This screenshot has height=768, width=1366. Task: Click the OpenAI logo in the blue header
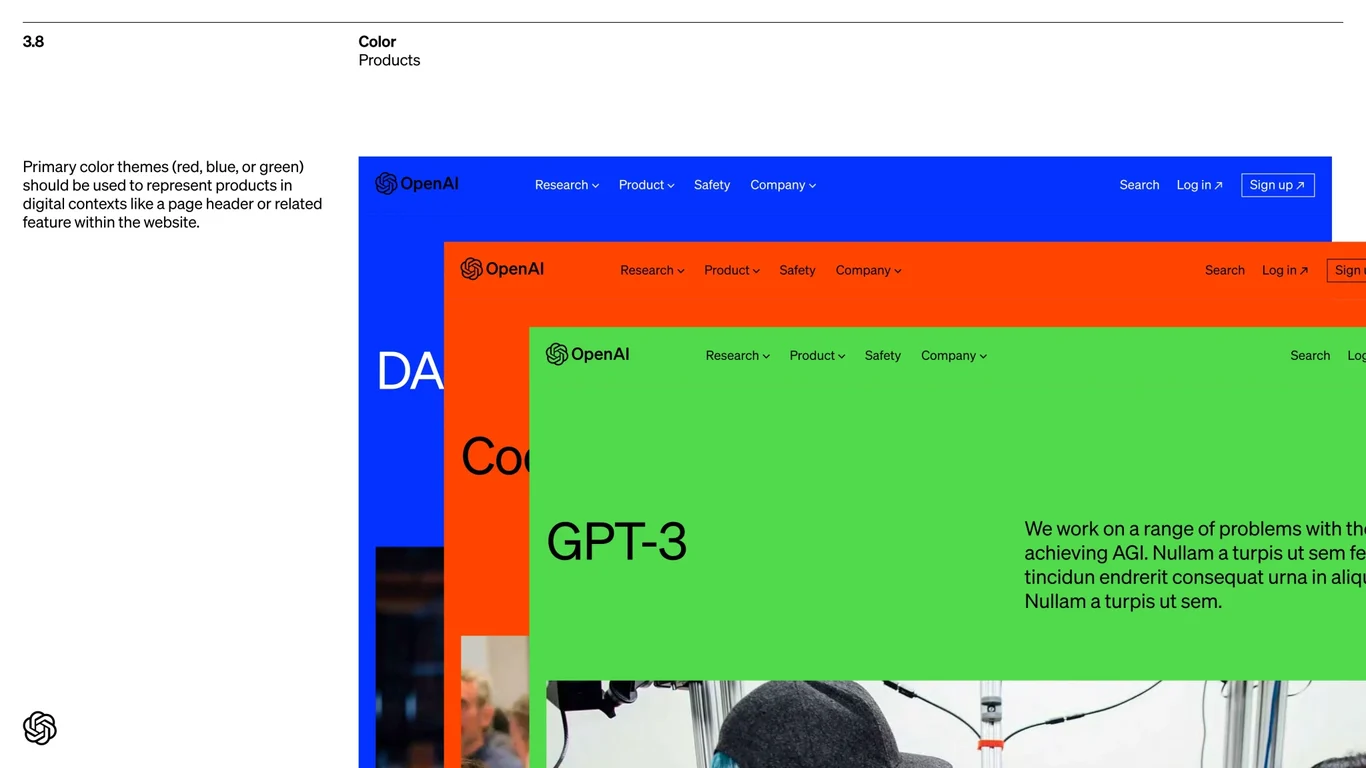[417, 184]
